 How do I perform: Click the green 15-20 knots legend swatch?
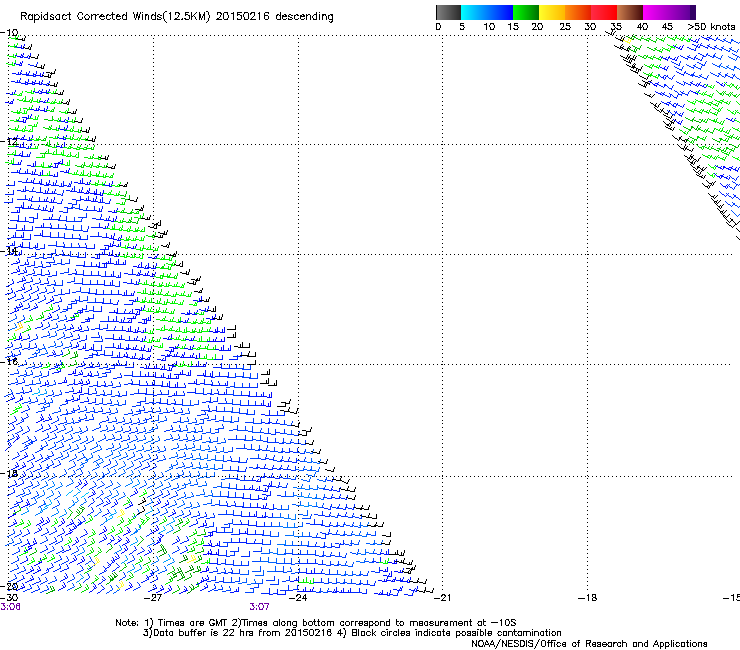[x=526, y=12]
